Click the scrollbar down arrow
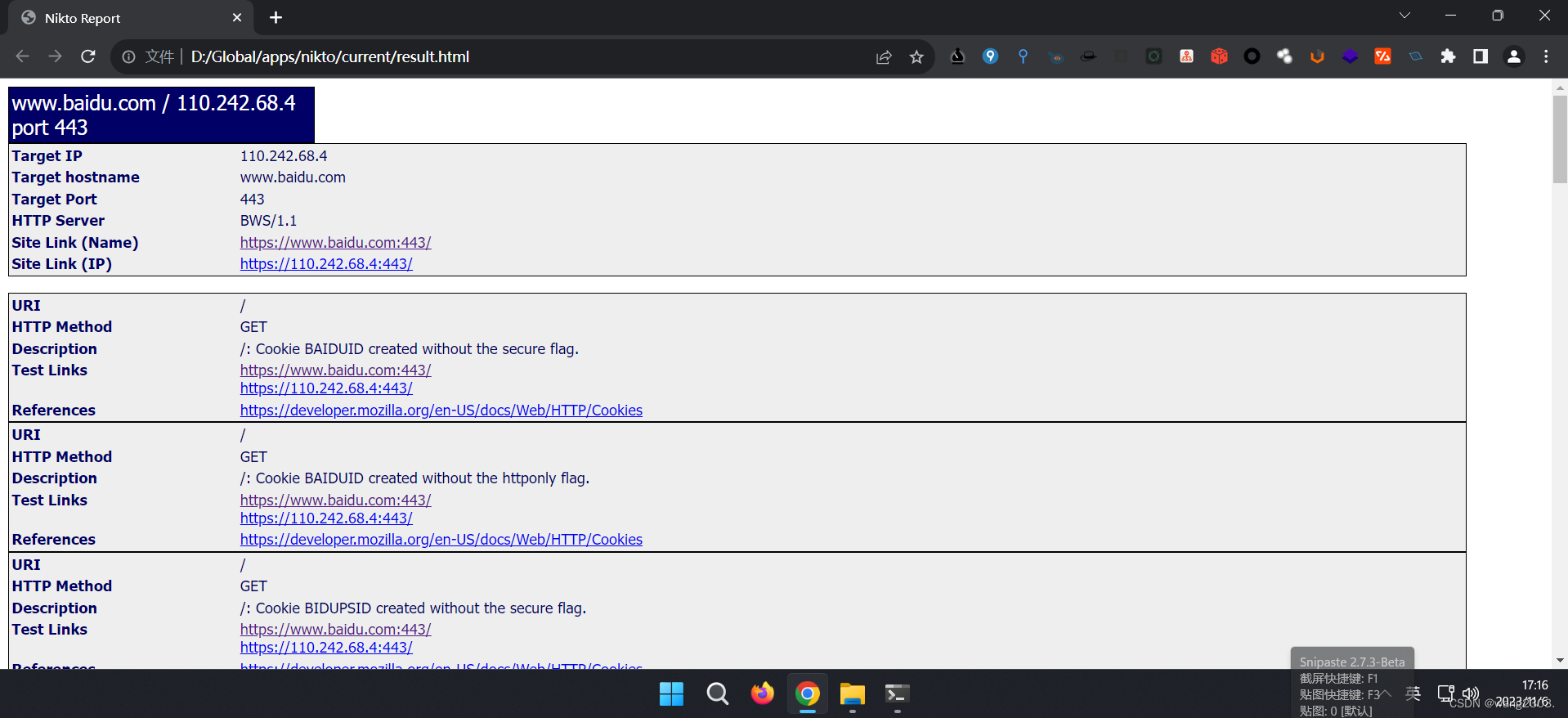 coord(1560,661)
